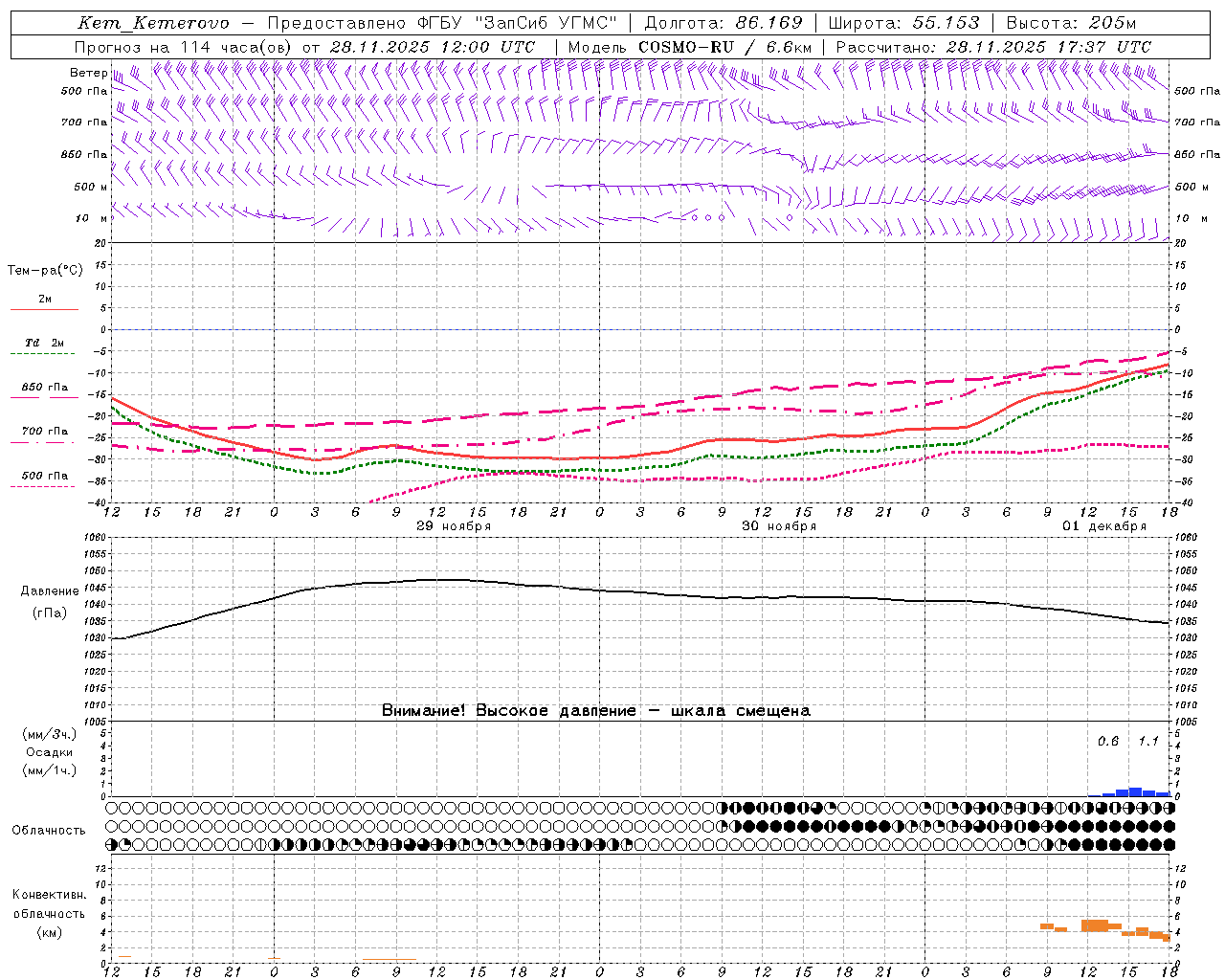Click the '(мм/3ч.)' precipitation unit label
Image resolution: width=1225 pixels, height=980 pixels.
point(50,734)
